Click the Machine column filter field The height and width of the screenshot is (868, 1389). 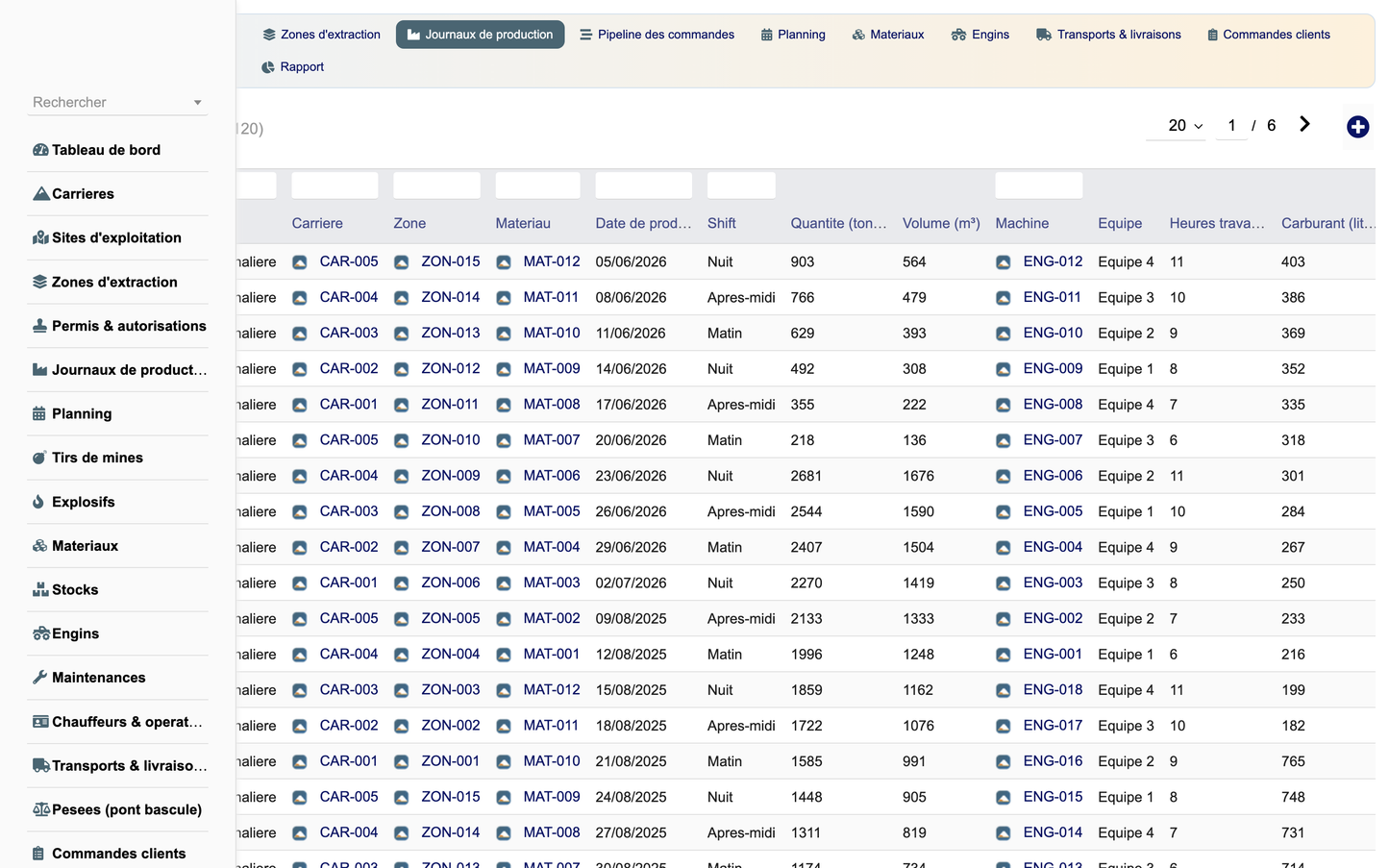[1038, 186]
